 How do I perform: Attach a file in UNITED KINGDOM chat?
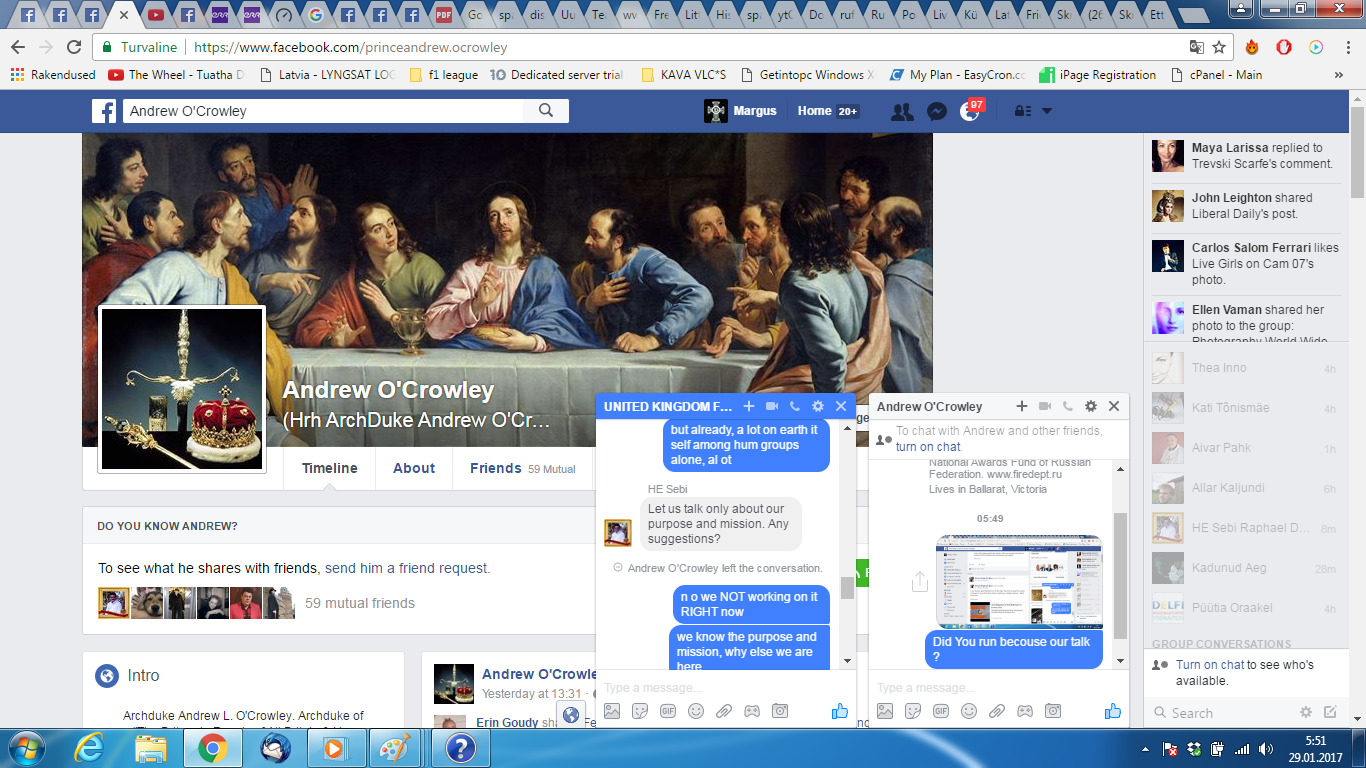[724, 711]
